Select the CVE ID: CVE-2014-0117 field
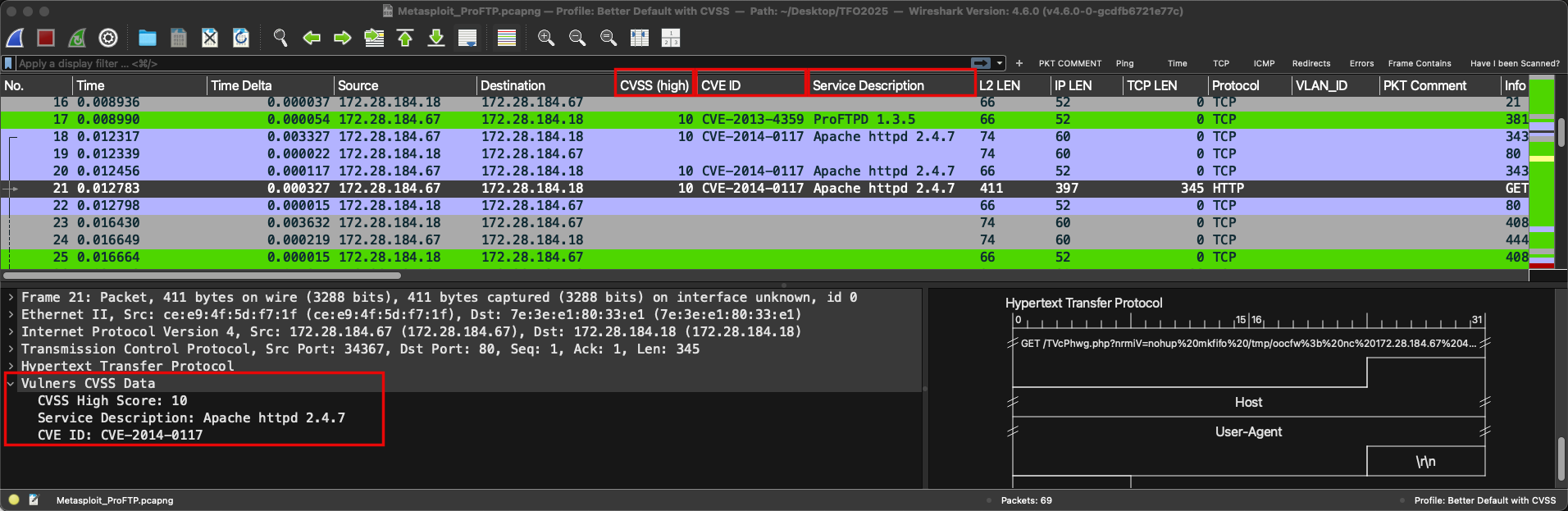Screen dimensions: 1568x511 click(x=120, y=435)
